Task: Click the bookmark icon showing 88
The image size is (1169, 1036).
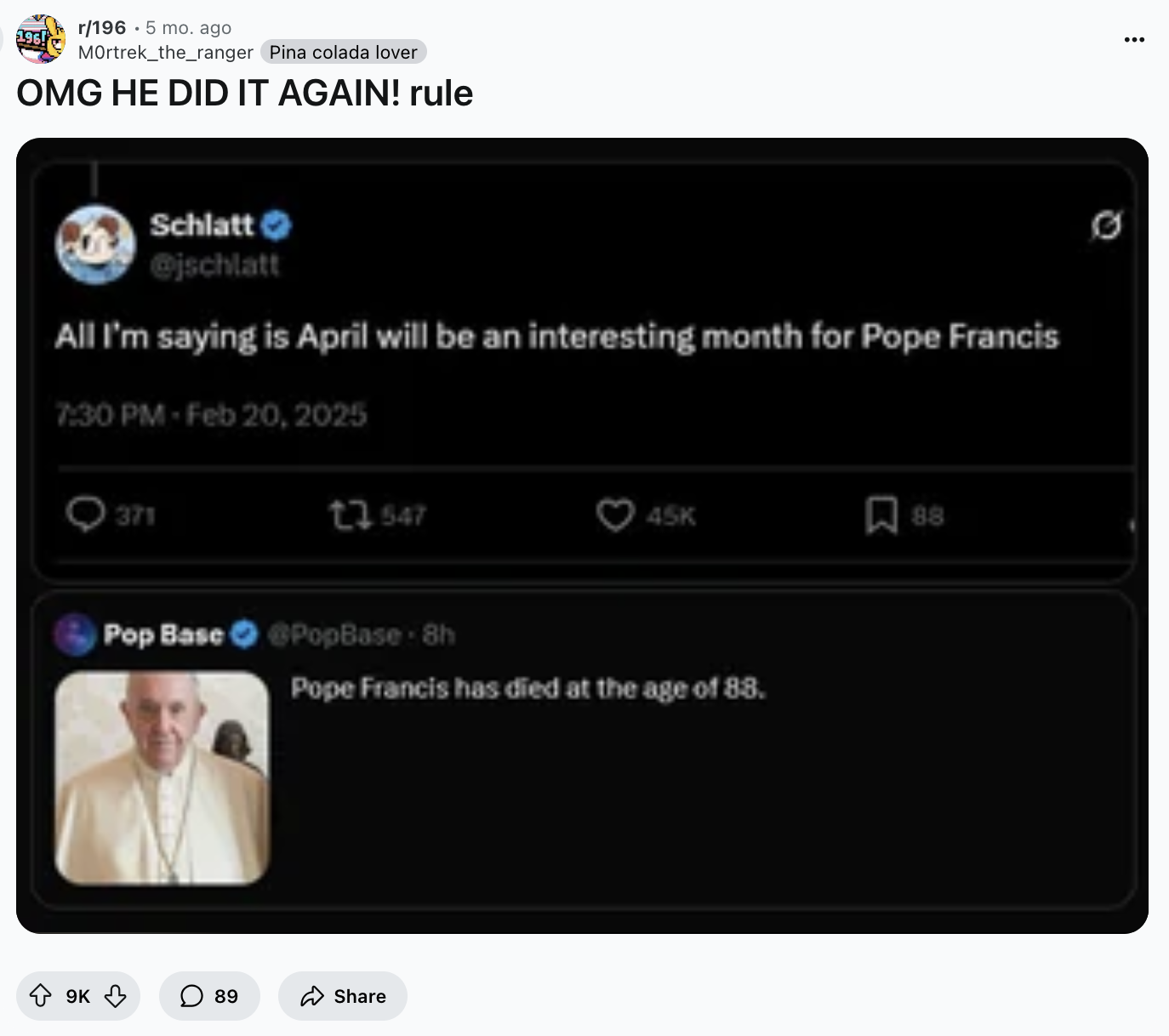Action: 881,515
